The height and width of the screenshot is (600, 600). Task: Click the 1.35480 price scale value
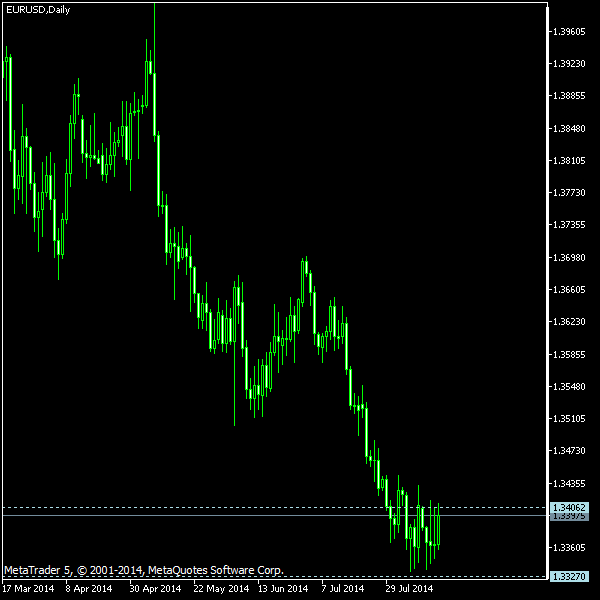tap(569, 387)
